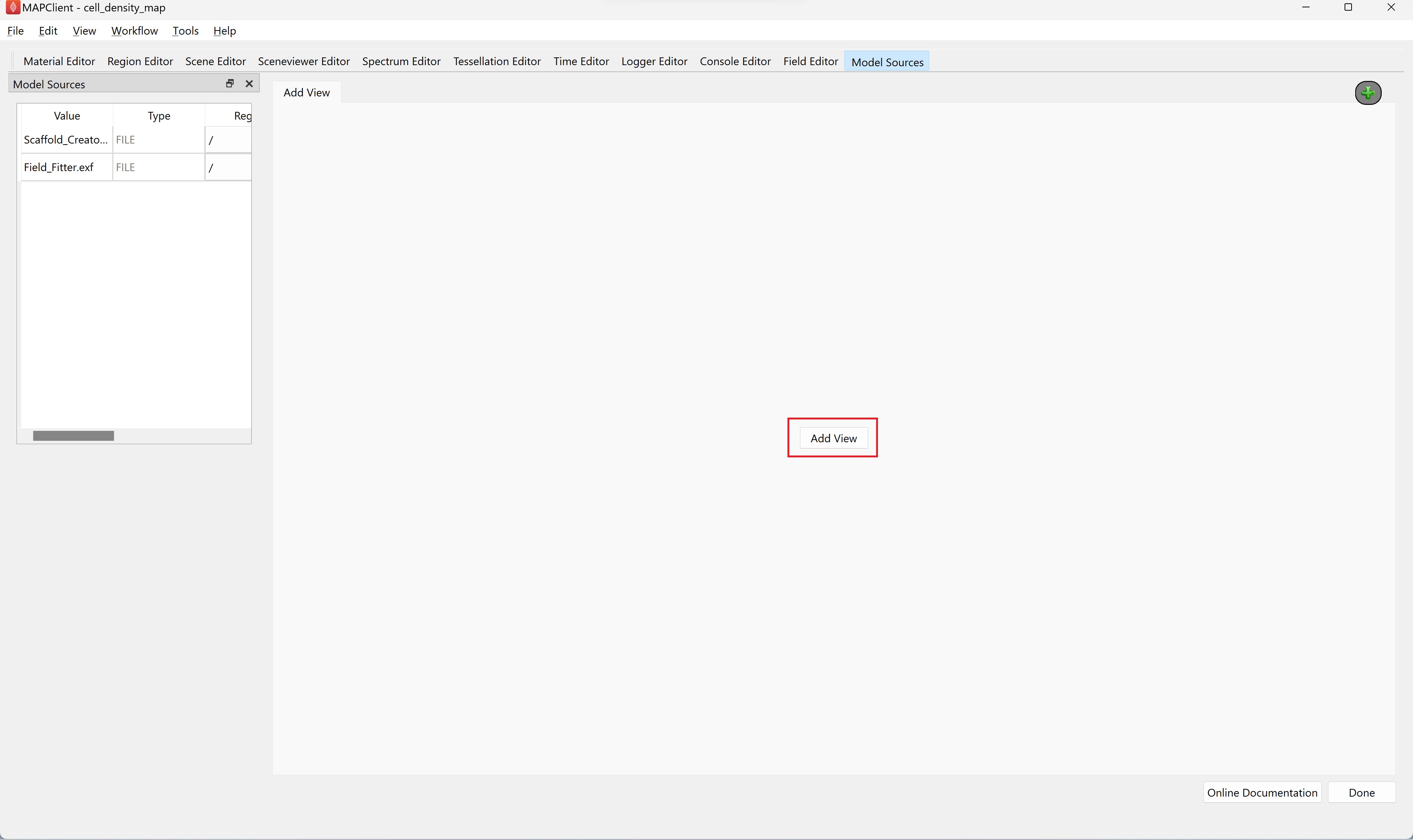The height and width of the screenshot is (840, 1413).
Task: Float the Model Sources dock panel
Action: point(230,83)
